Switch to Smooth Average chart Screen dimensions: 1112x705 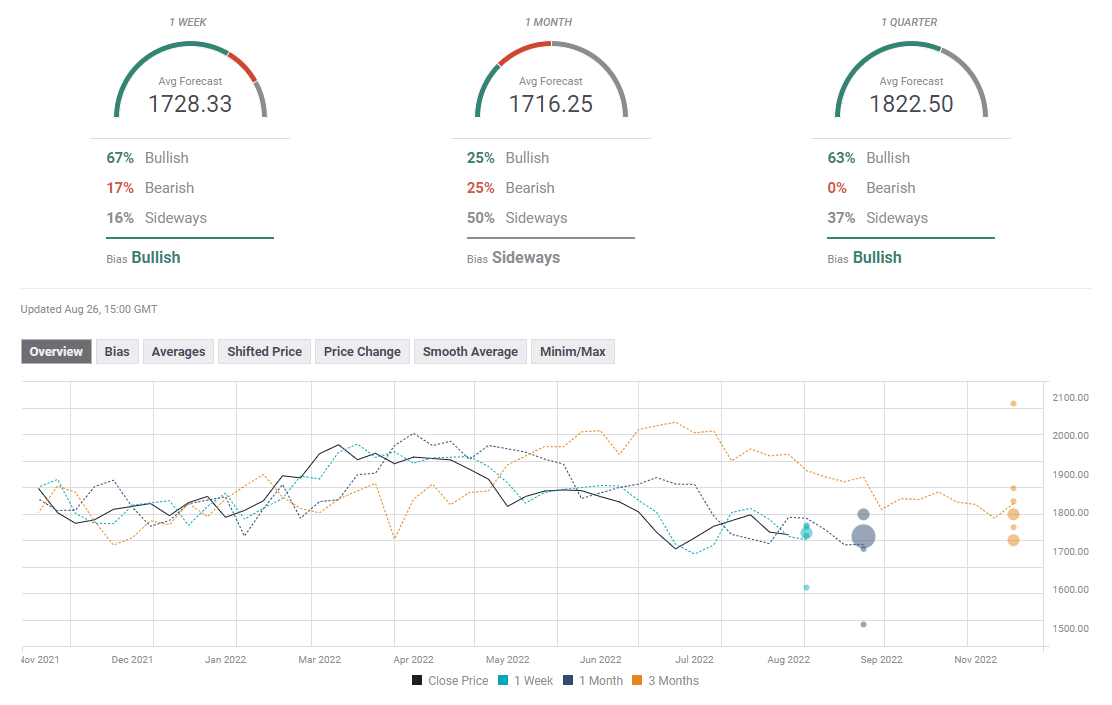tap(470, 352)
